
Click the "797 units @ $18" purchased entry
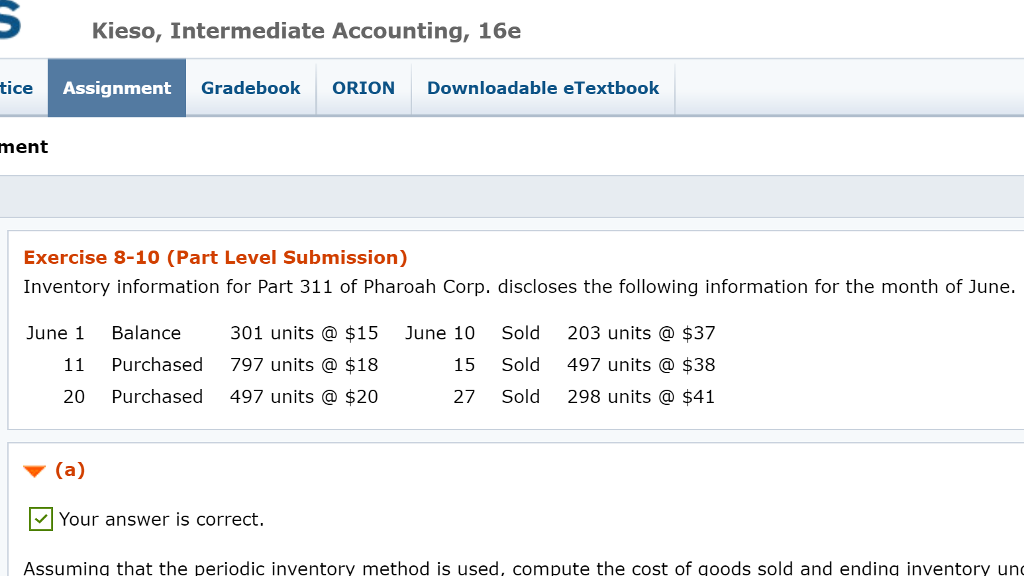304,365
